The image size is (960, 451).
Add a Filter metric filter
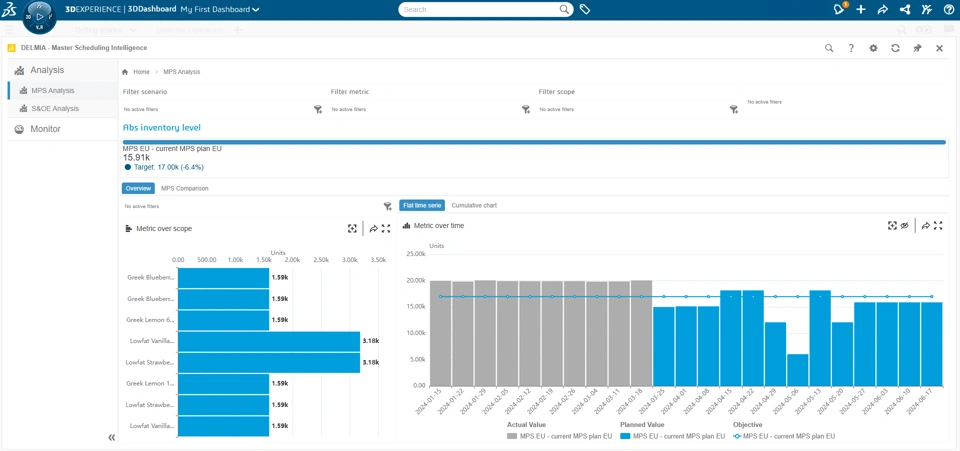[525, 109]
